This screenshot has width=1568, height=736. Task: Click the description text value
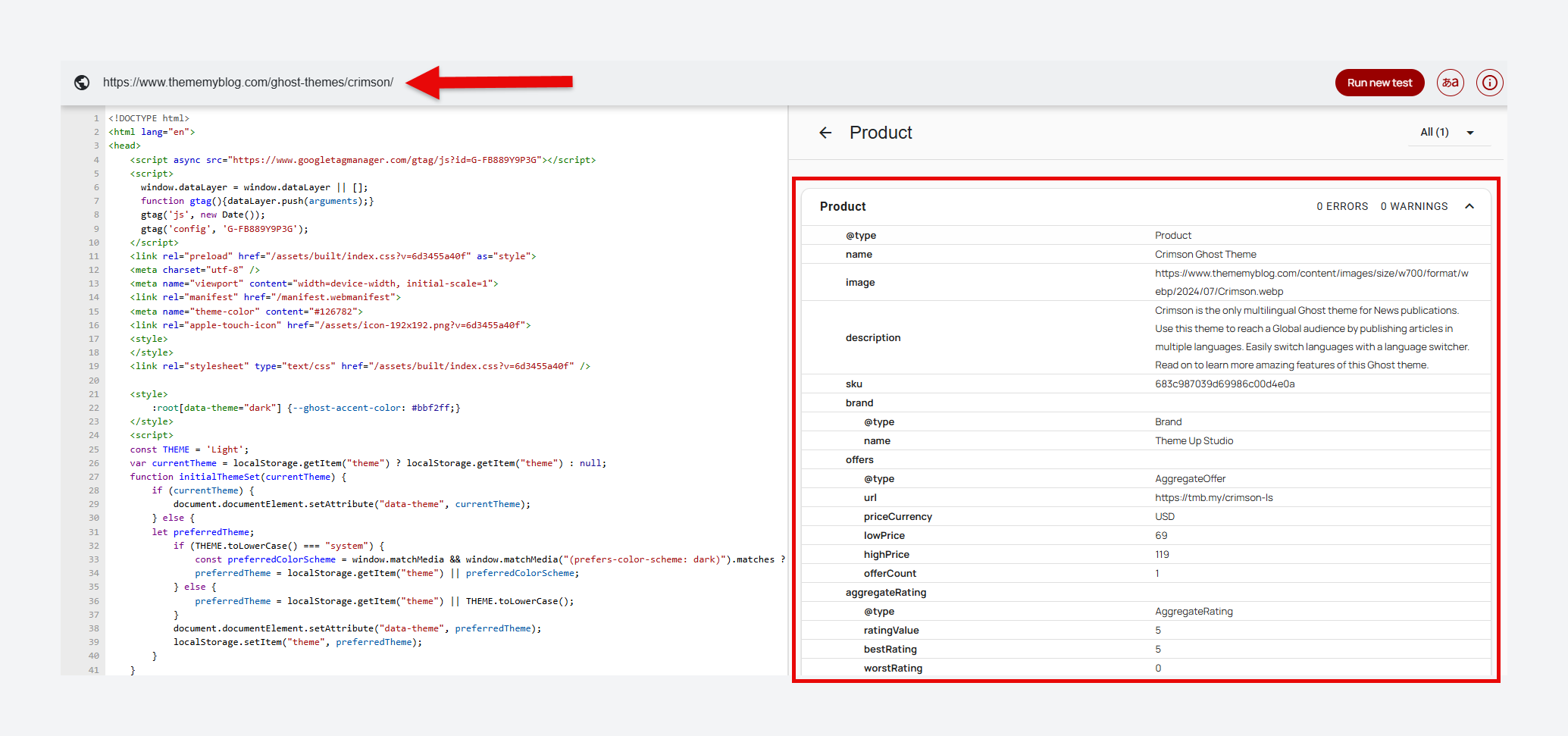pos(1312,338)
